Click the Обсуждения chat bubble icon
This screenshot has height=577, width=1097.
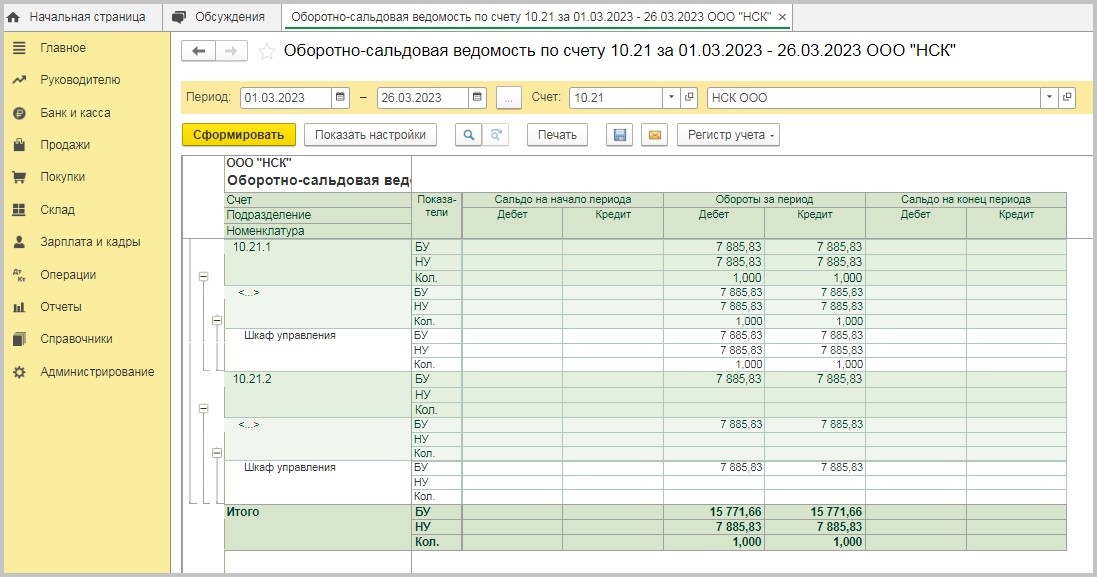click(x=179, y=17)
